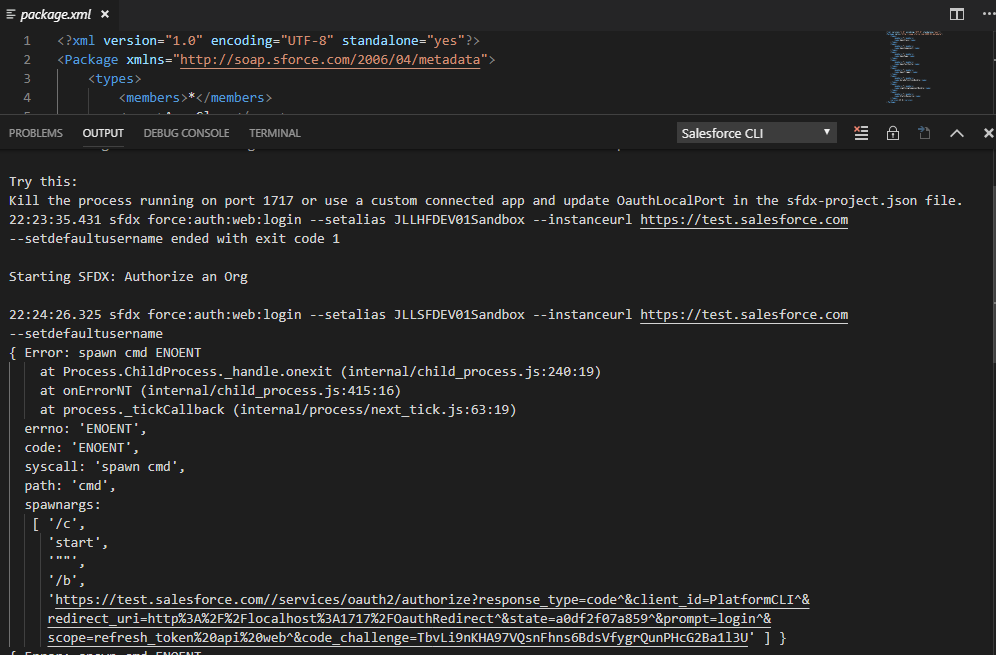Open the output log file icon
The image size is (996, 655).
(924, 133)
